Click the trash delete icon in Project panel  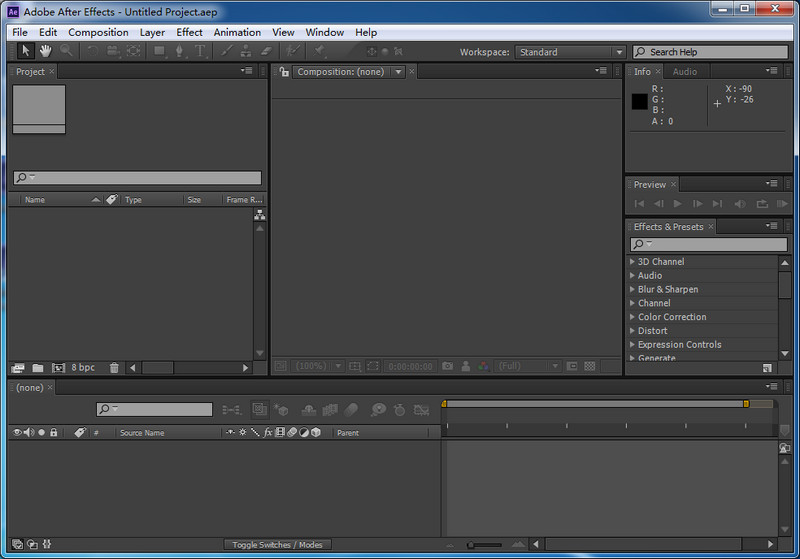(x=114, y=368)
